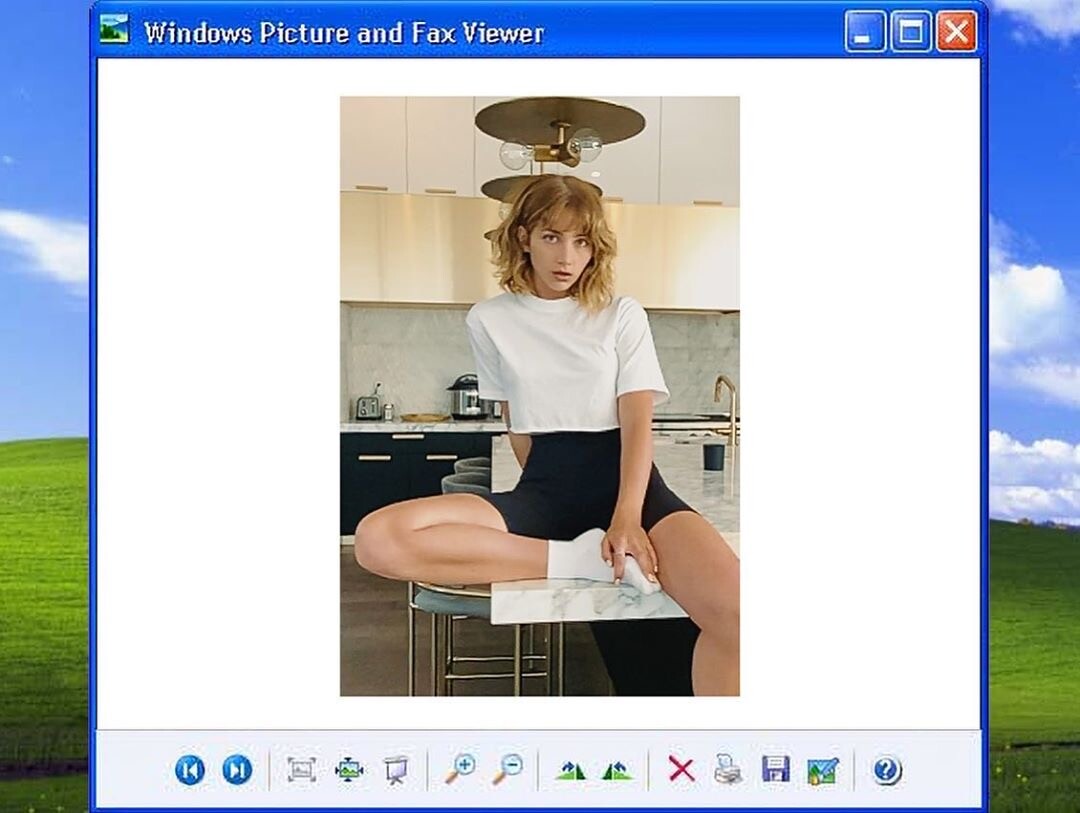The image size is (1080, 813).
Task: Open image for editing
Action: [822, 770]
